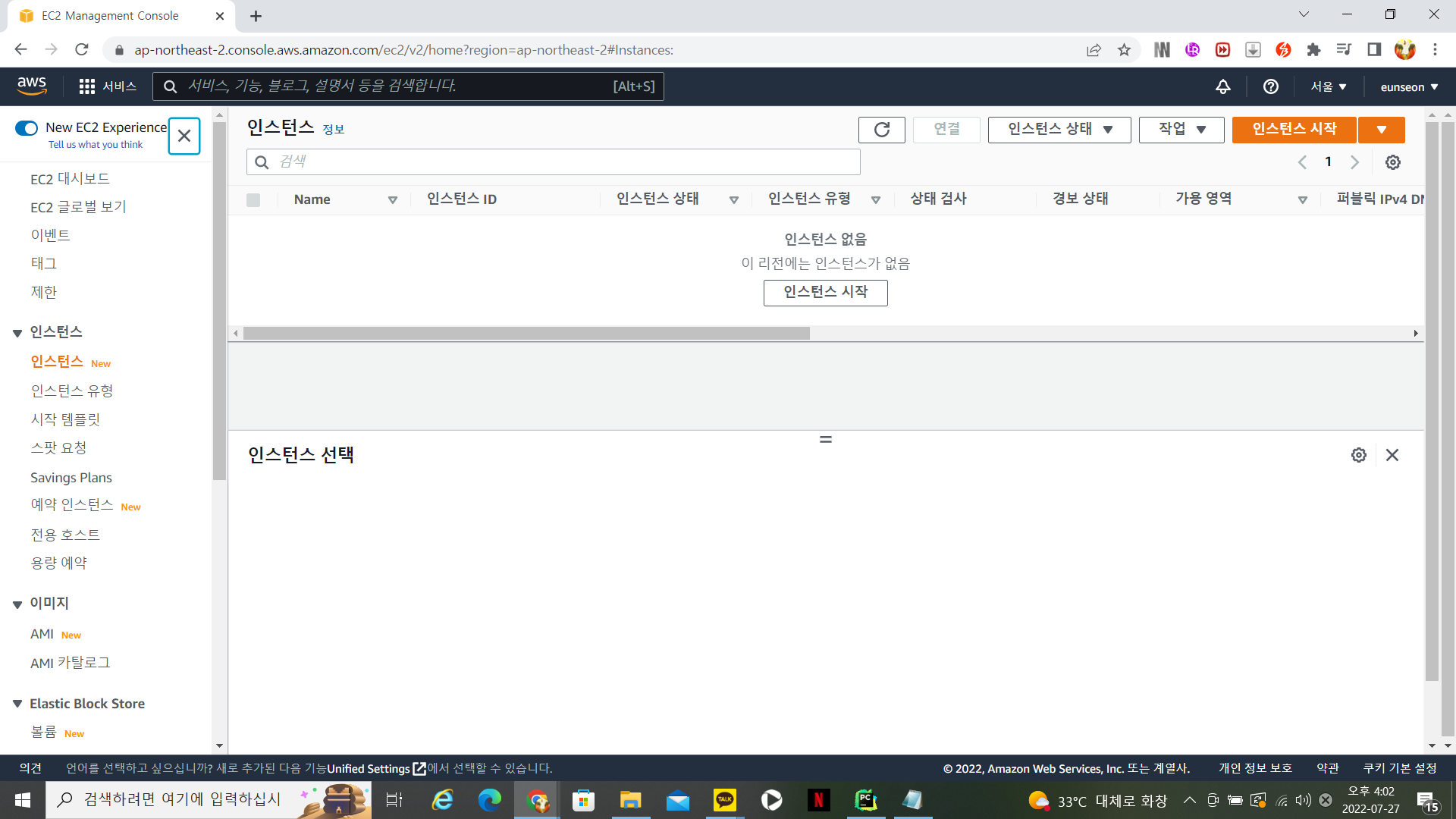Open the Unified Settings link
The image size is (1456, 819).
pyautogui.click(x=376, y=769)
